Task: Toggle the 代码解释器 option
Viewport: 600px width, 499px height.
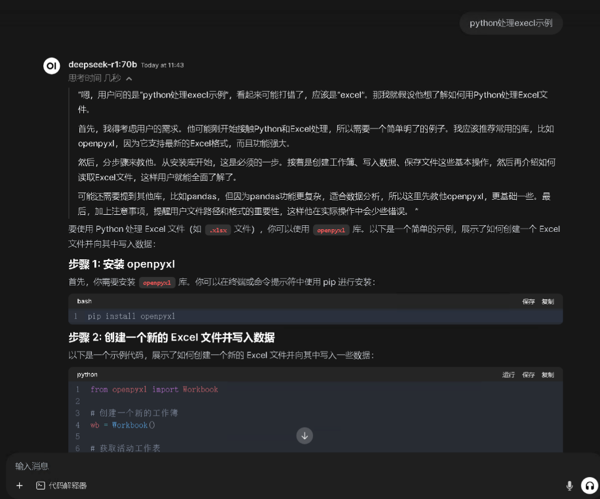Action: coord(66,485)
